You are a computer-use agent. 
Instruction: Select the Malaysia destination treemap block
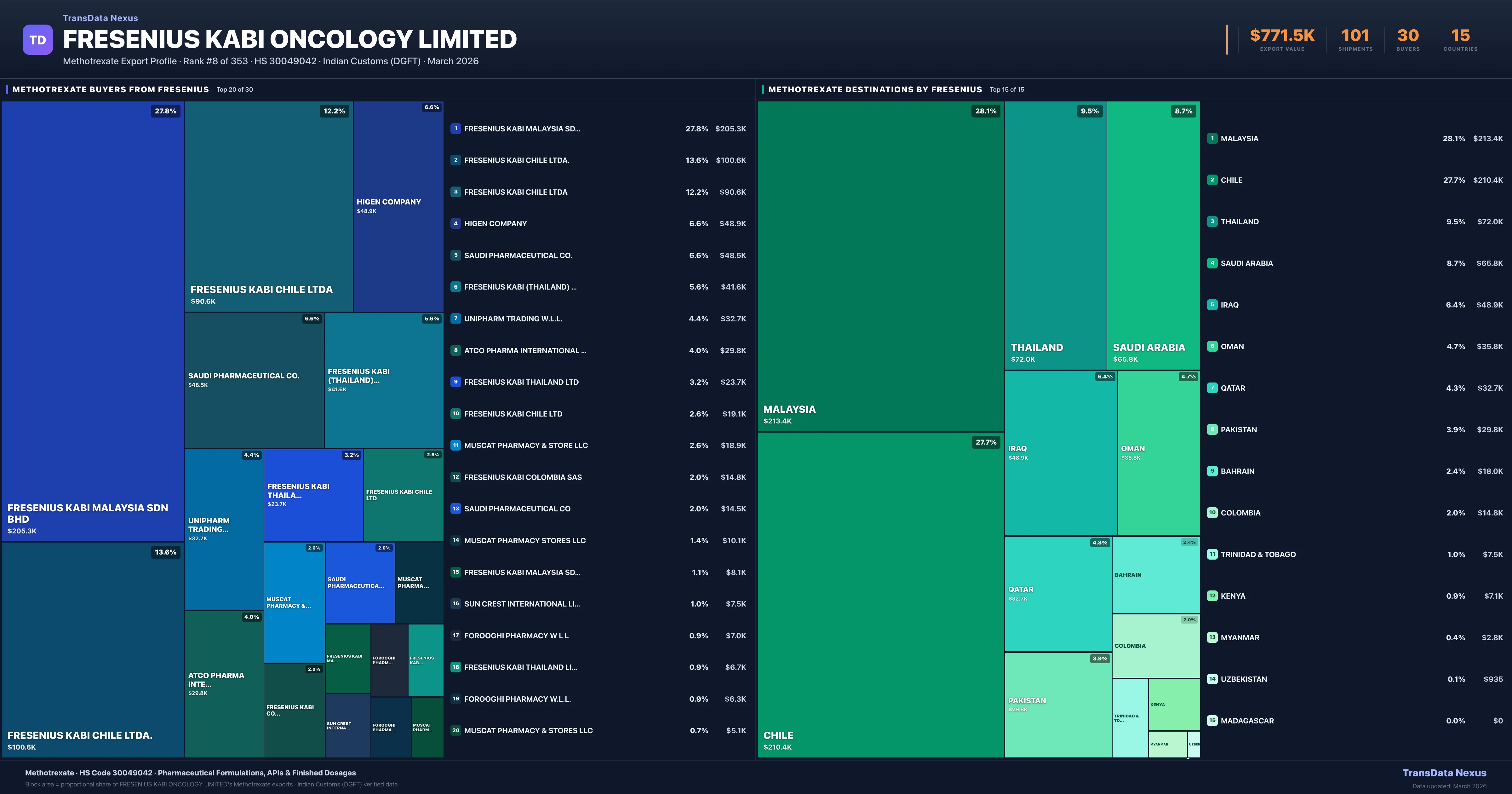tap(880, 266)
